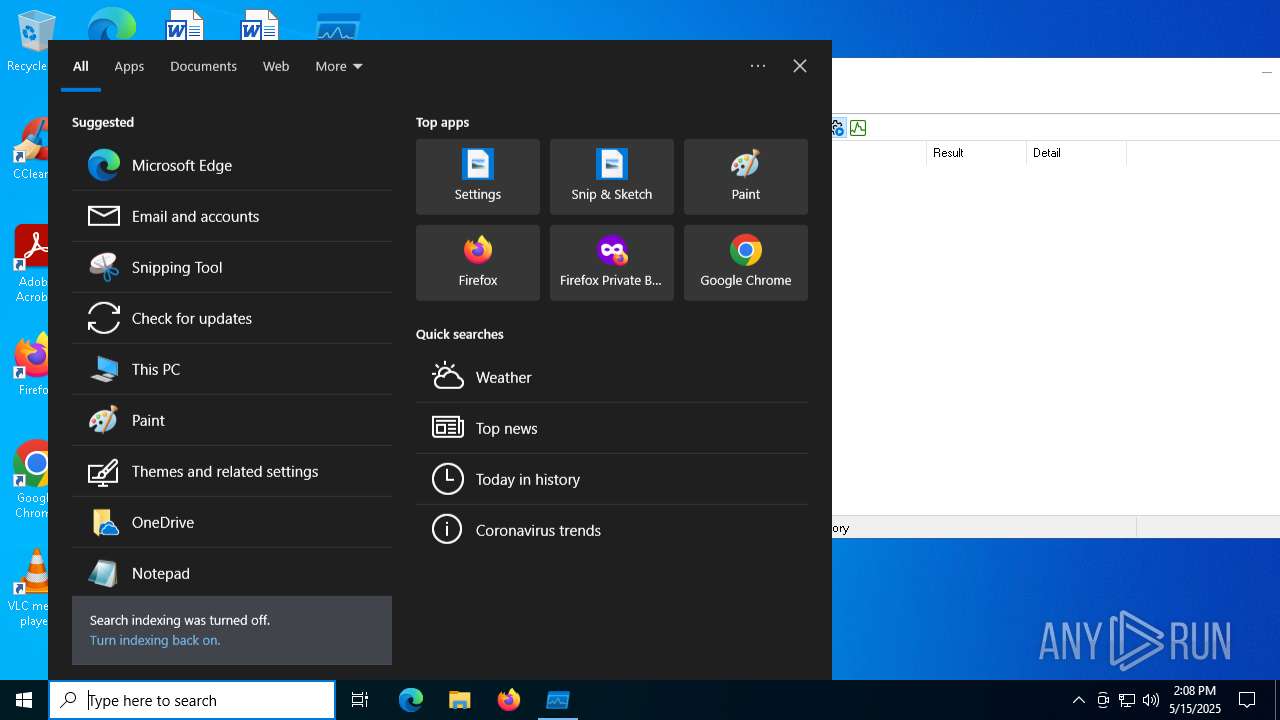
Task: Close the search panel
Action: pos(800,66)
